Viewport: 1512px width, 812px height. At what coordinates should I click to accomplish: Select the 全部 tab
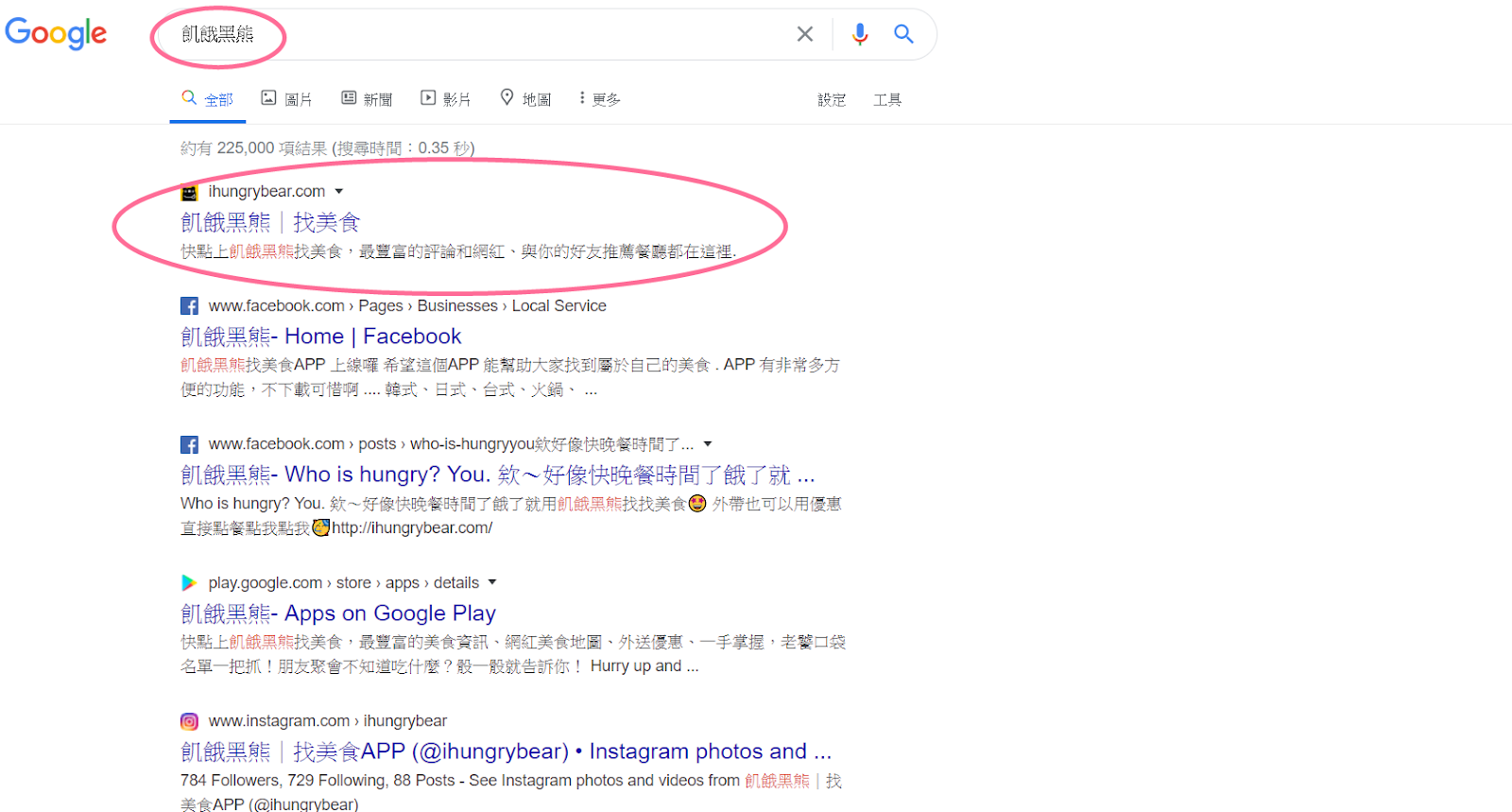(208, 99)
